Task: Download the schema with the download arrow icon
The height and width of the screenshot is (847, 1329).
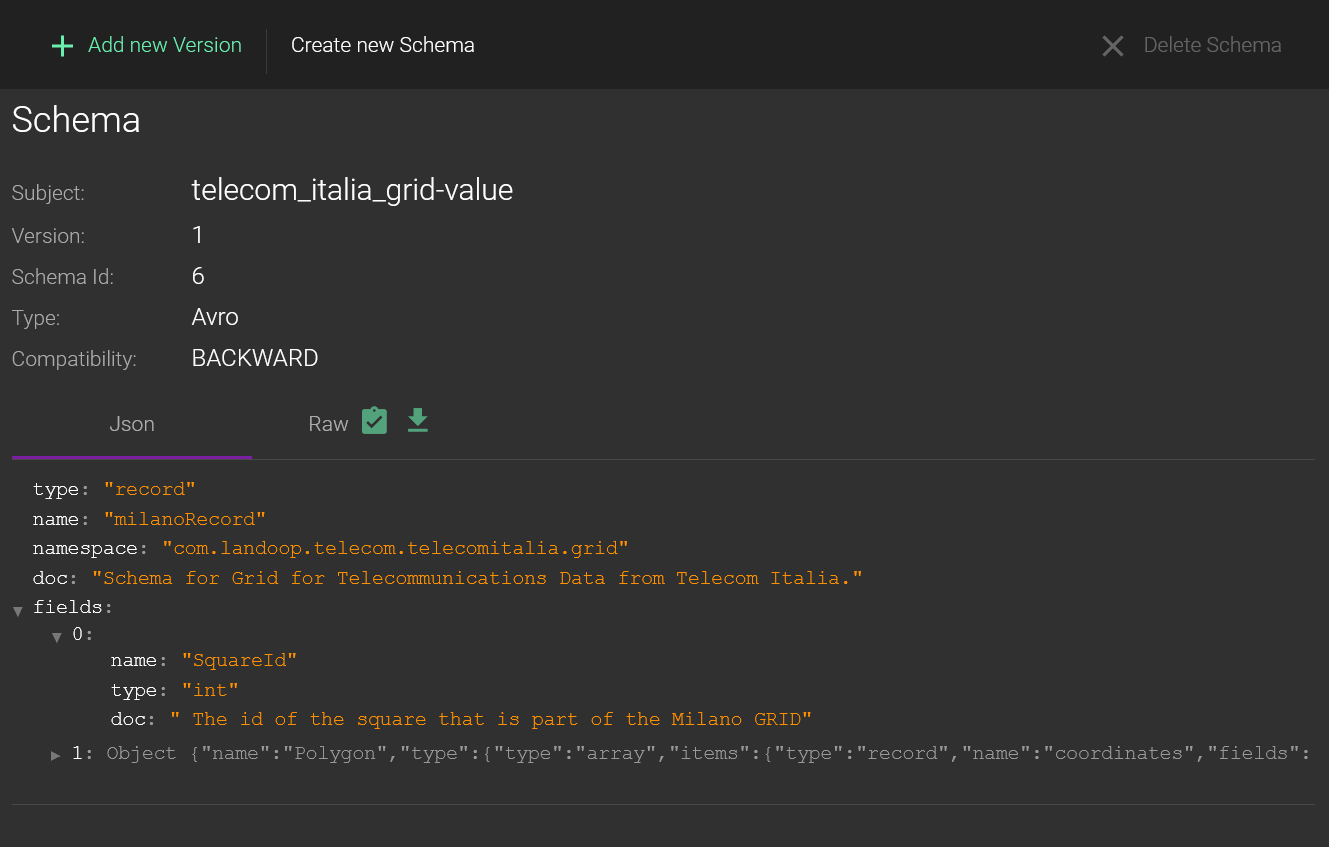Action: coord(418,421)
